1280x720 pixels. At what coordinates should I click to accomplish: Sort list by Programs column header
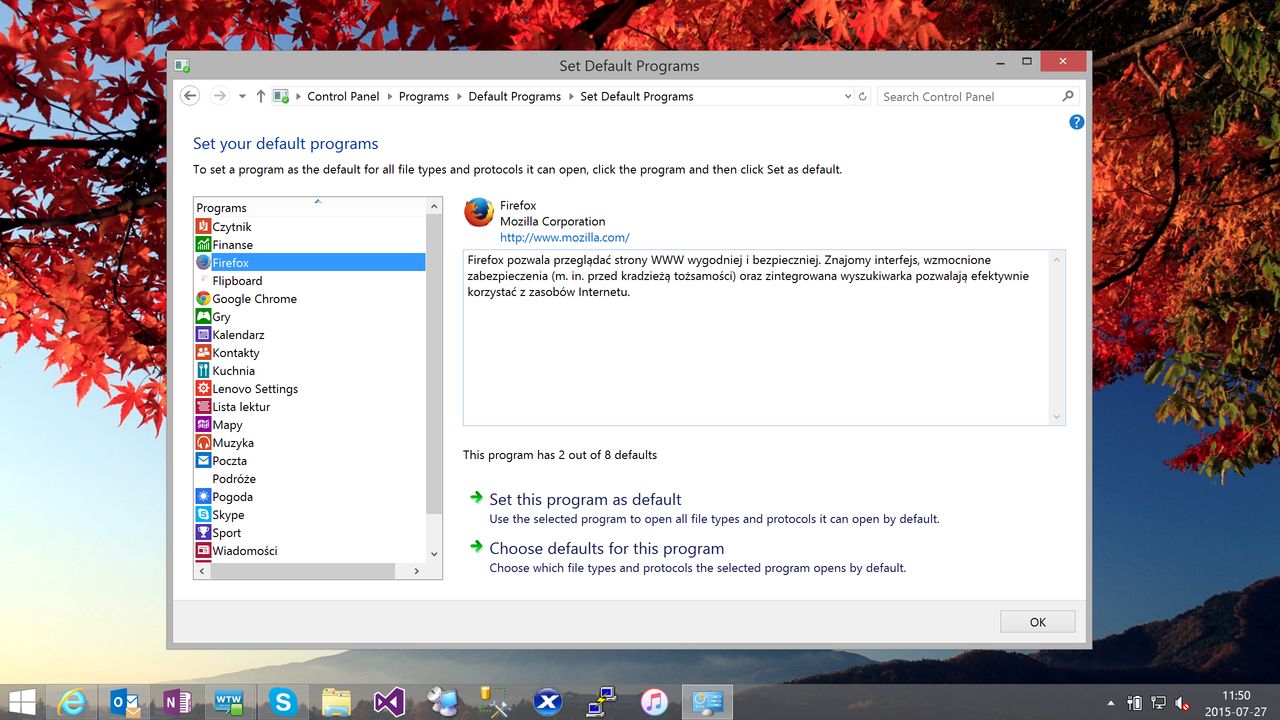[310, 207]
